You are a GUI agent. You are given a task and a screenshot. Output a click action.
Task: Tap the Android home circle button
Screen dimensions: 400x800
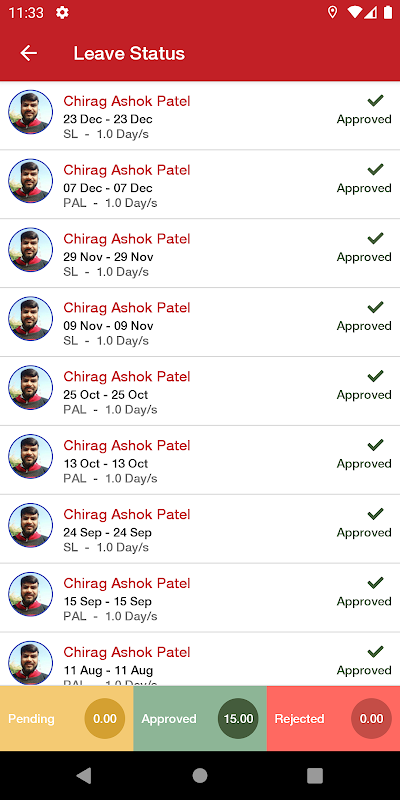pos(200,776)
